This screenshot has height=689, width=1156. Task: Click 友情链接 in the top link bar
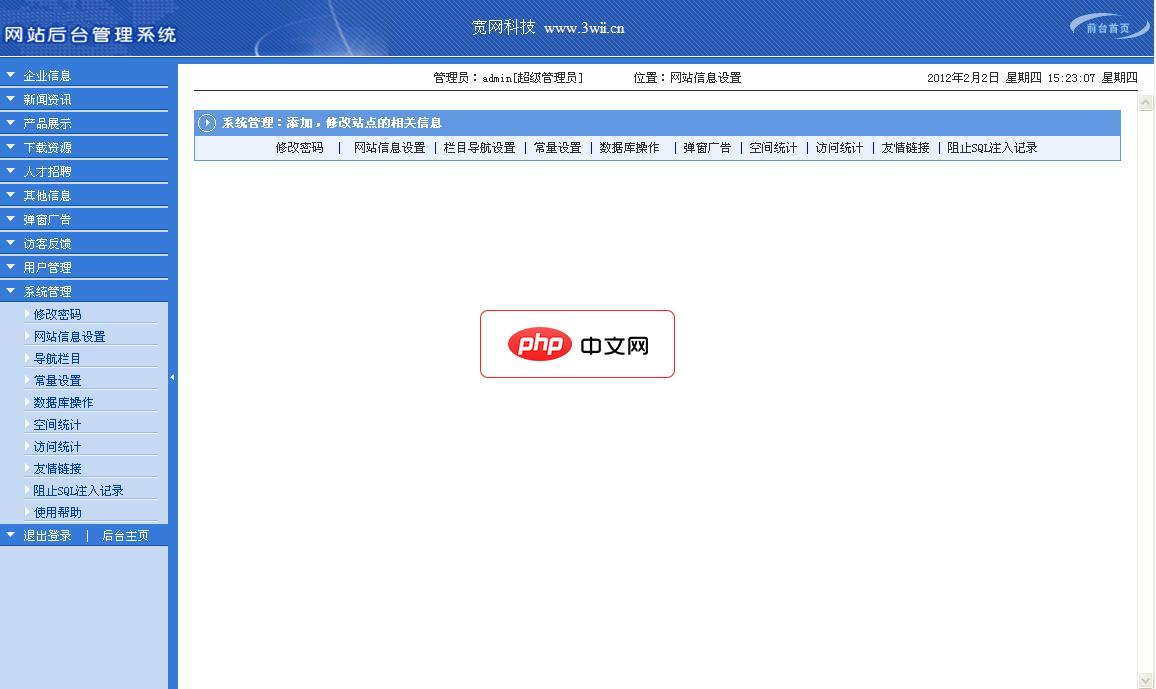[905, 147]
